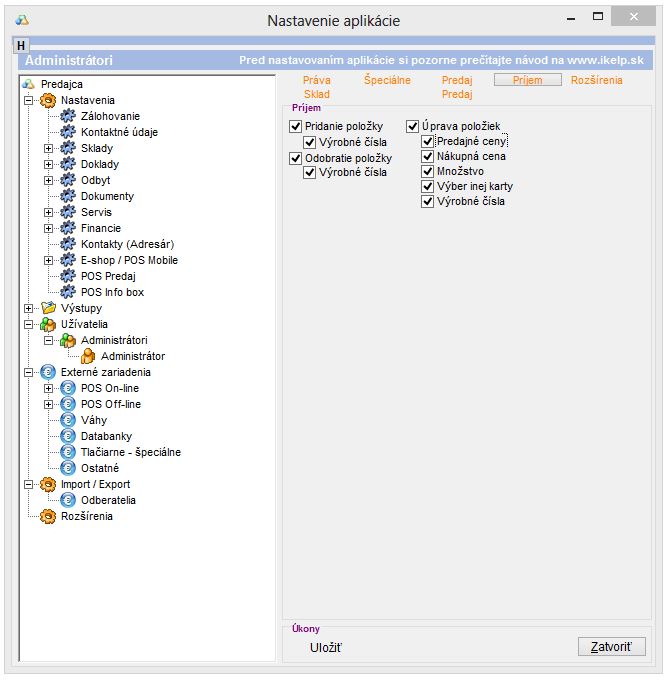This screenshot has width=668, height=680.
Task: Collapse the Nastavenia tree node
Action: point(28,100)
